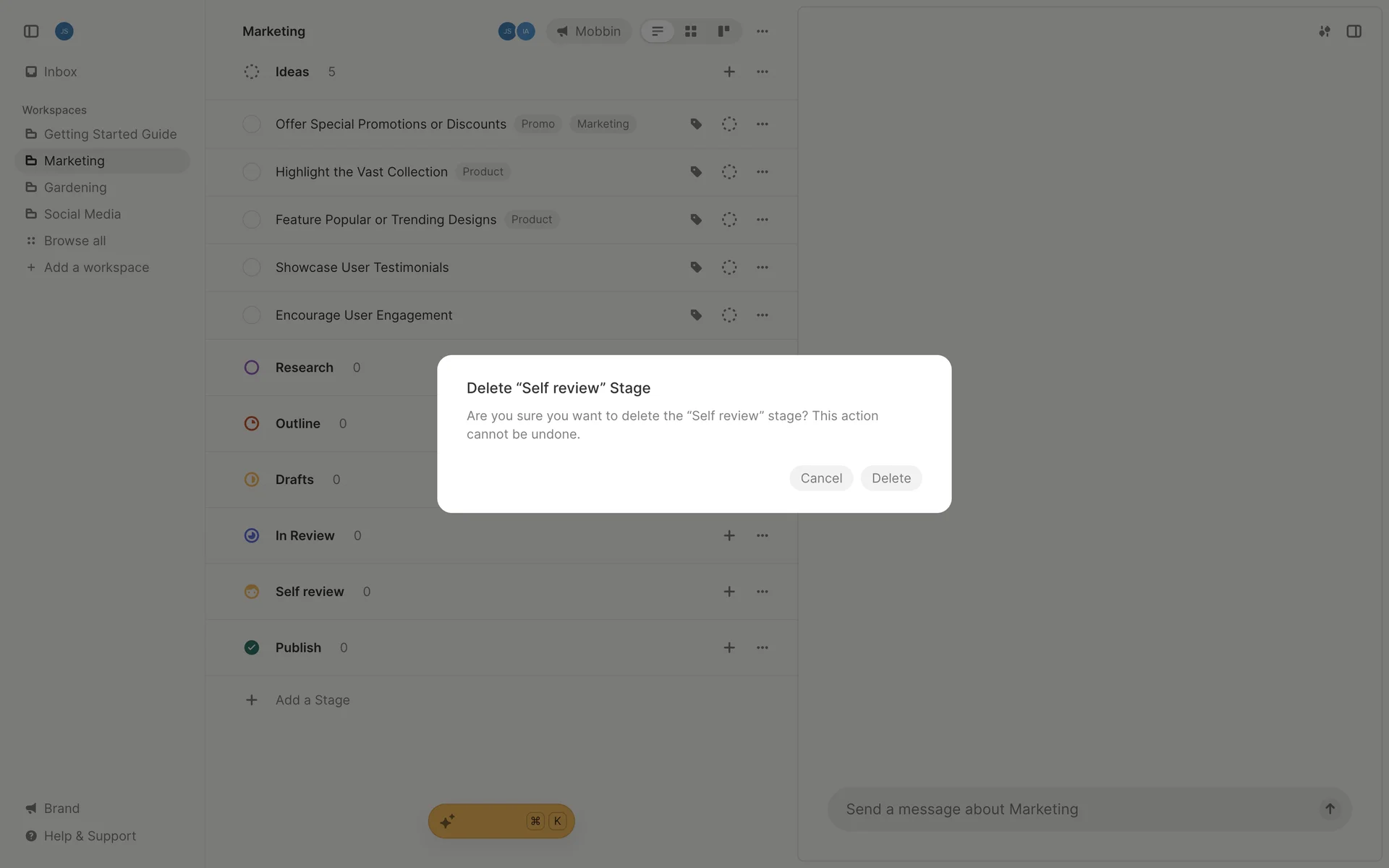The height and width of the screenshot is (868, 1389).
Task: Check the Feature Popular or Trending Designs circle
Action: click(x=252, y=220)
